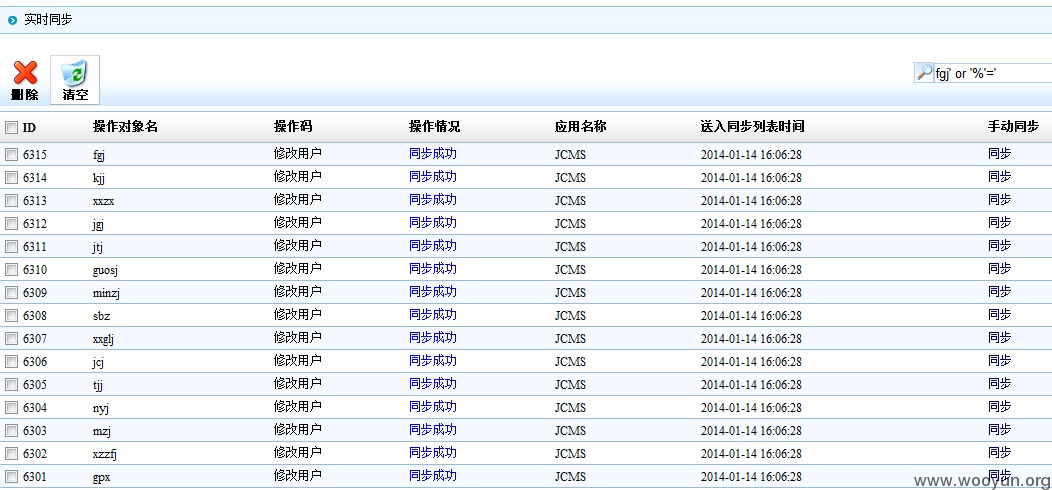1052x490 pixels.
Task: Click 修改用户 in row 6310
Action: point(297,268)
